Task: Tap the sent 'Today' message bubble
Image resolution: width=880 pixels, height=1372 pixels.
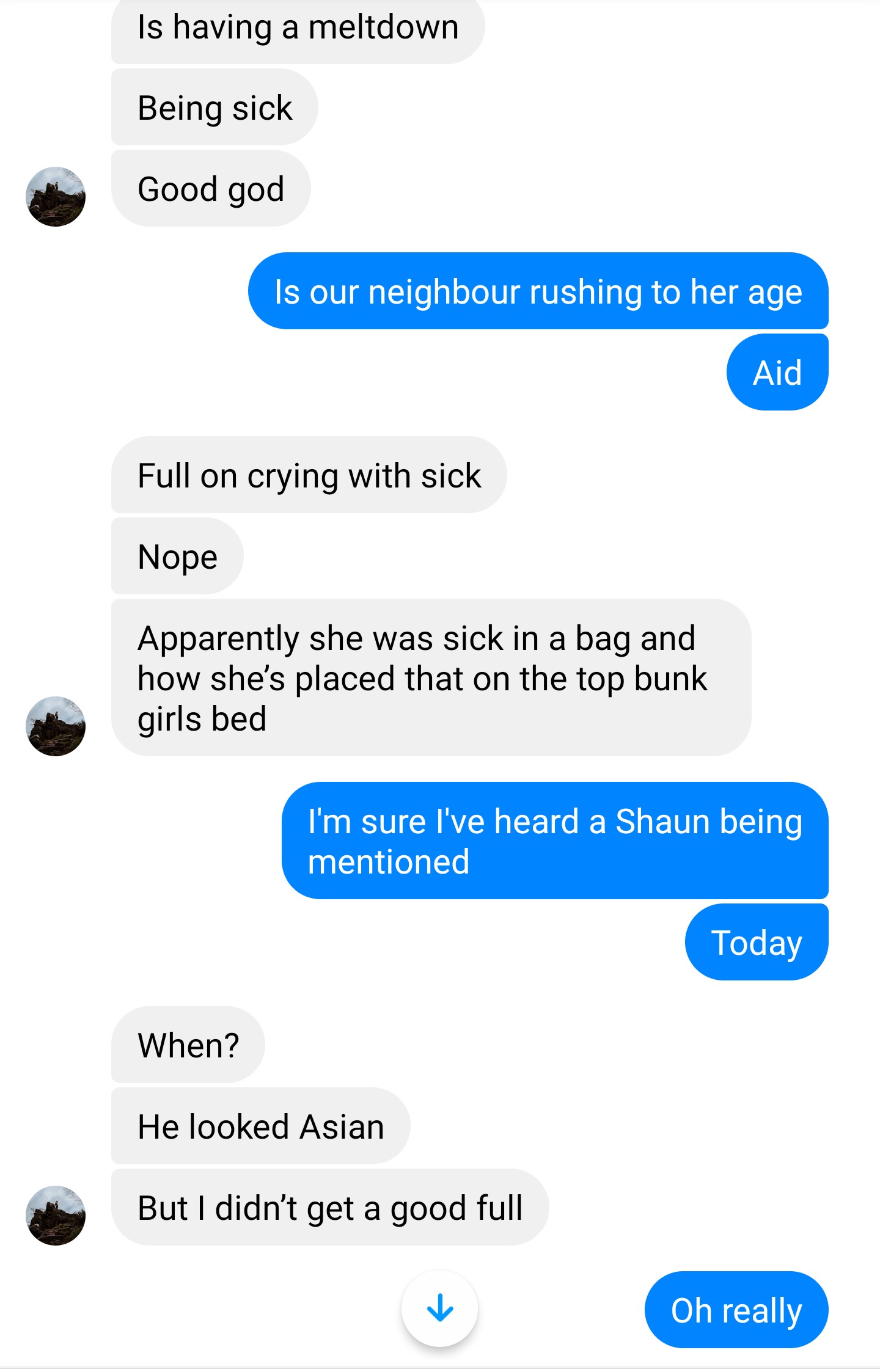Action: coord(757,942)
